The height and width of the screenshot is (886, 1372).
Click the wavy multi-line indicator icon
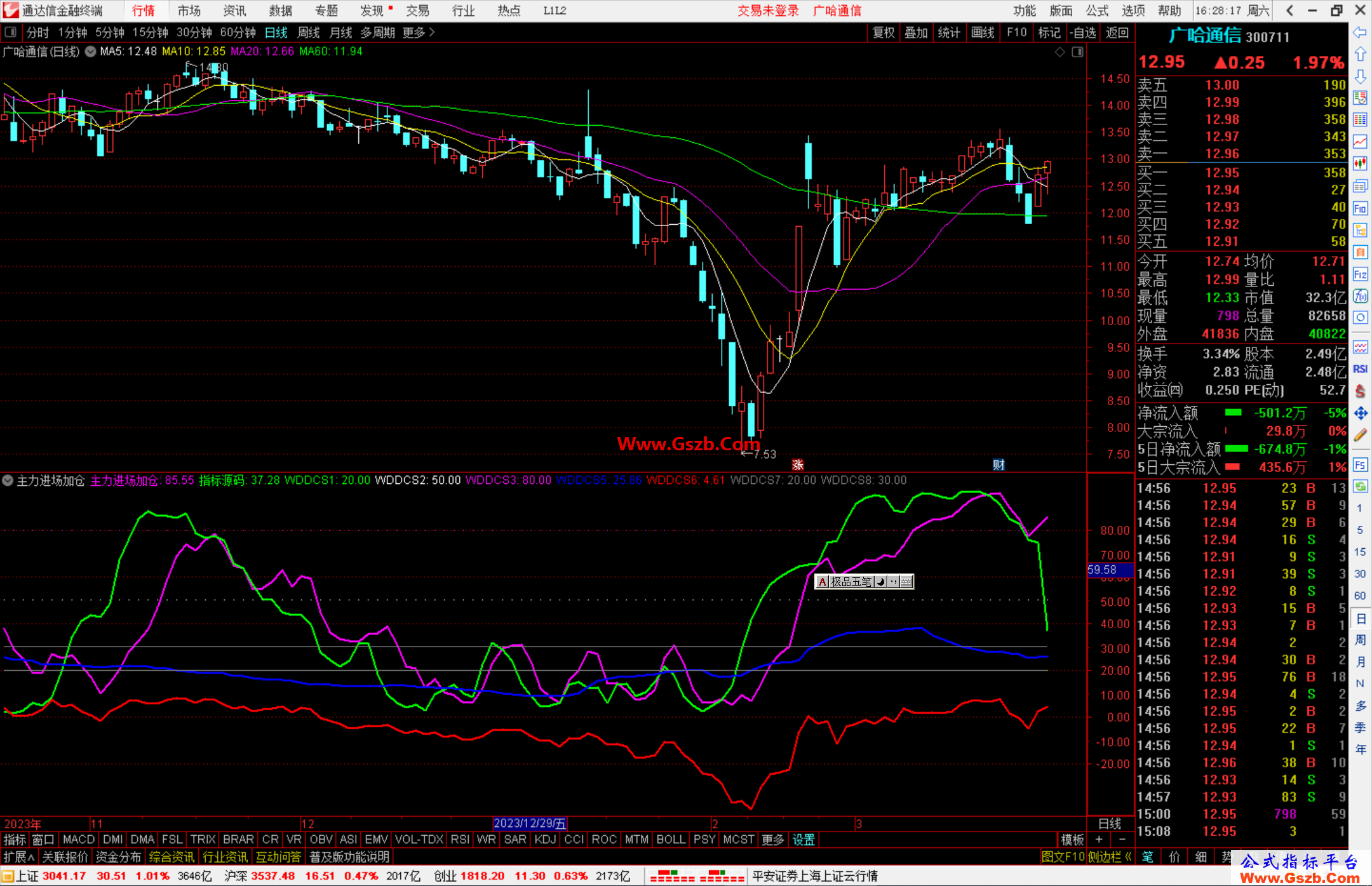(x=1360, y=347)
